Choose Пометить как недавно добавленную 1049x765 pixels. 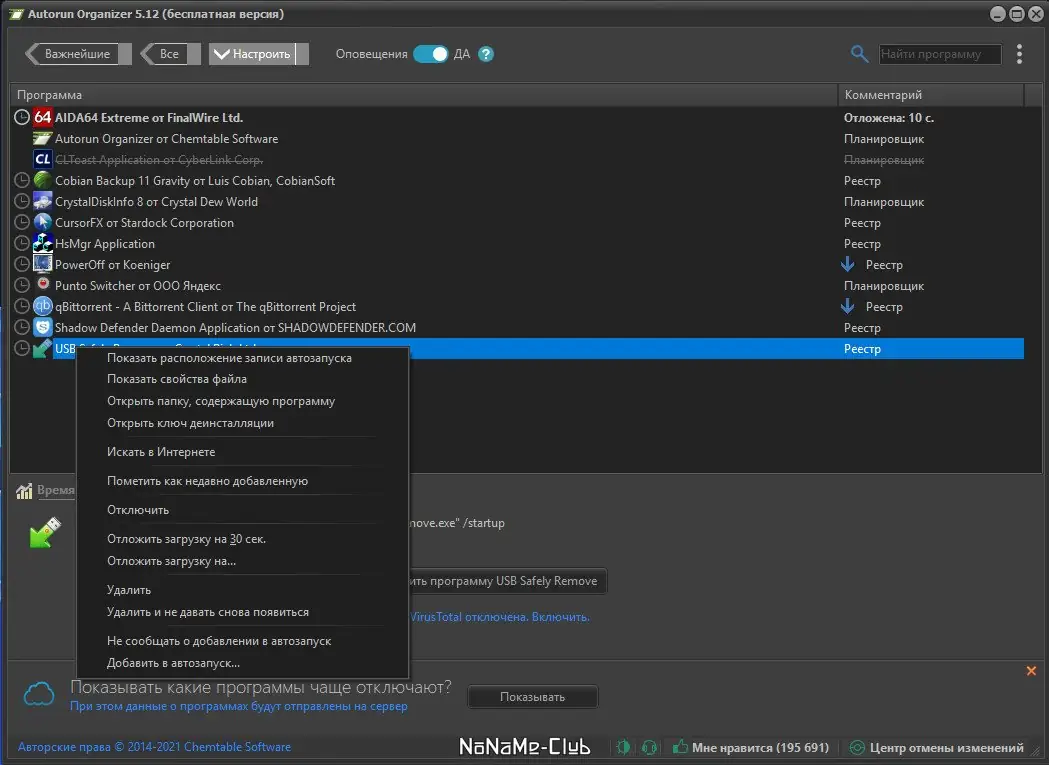tap(207, 481)
